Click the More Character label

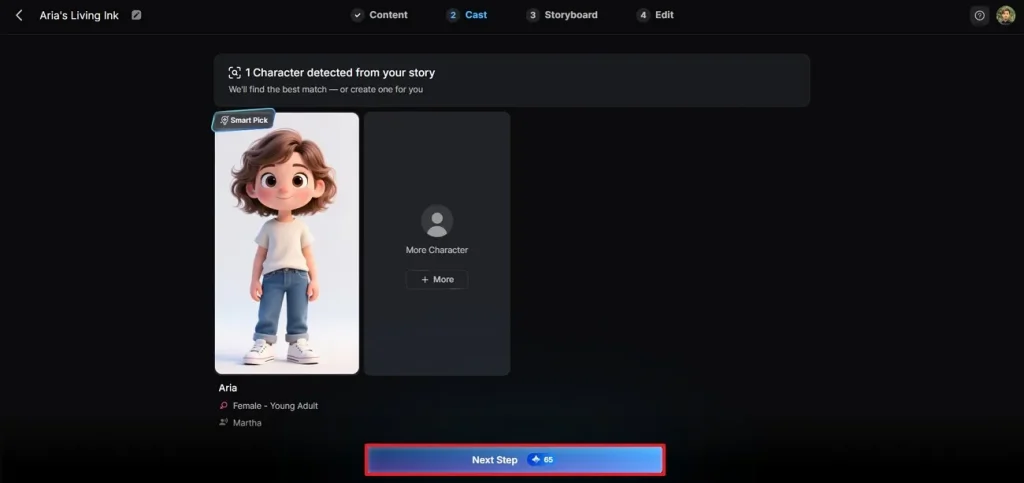(x=437, y=250)
